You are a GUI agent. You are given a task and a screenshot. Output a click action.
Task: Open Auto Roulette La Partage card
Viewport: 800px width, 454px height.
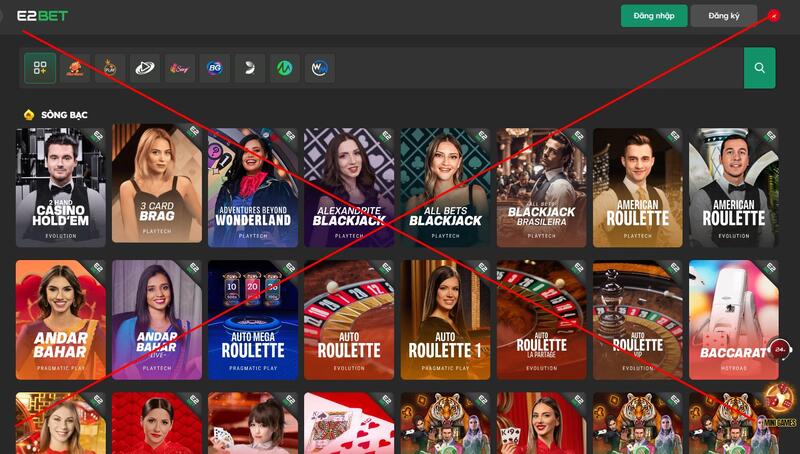542,320
